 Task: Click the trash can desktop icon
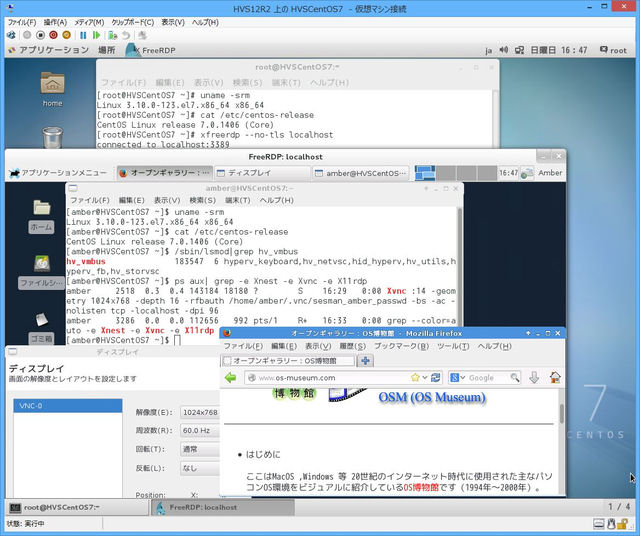tap(52, 137)
